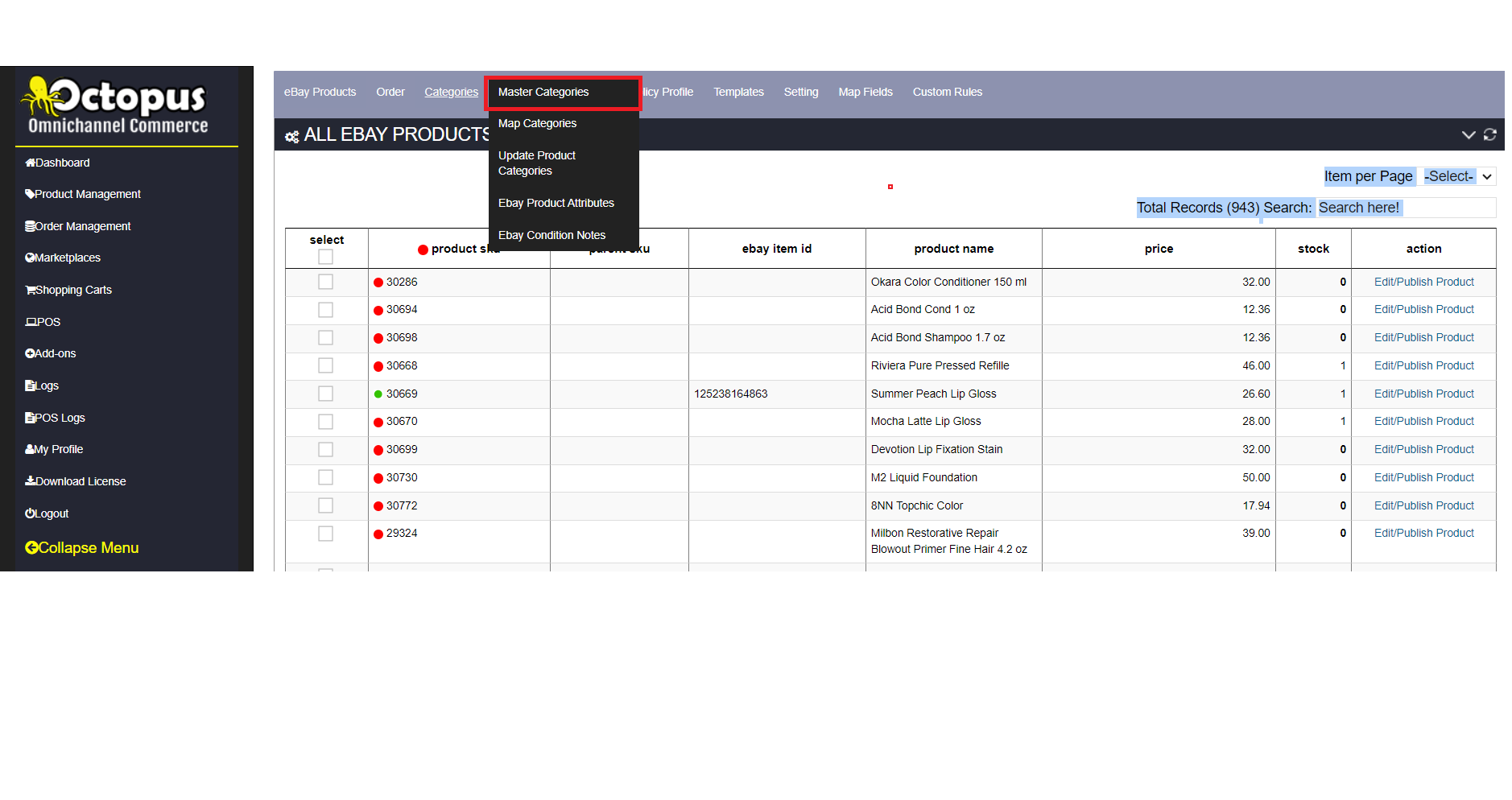Click the red status dot for SKU 30668
This screenshot has width=1512, height=800.
click(x=378, y=366)
